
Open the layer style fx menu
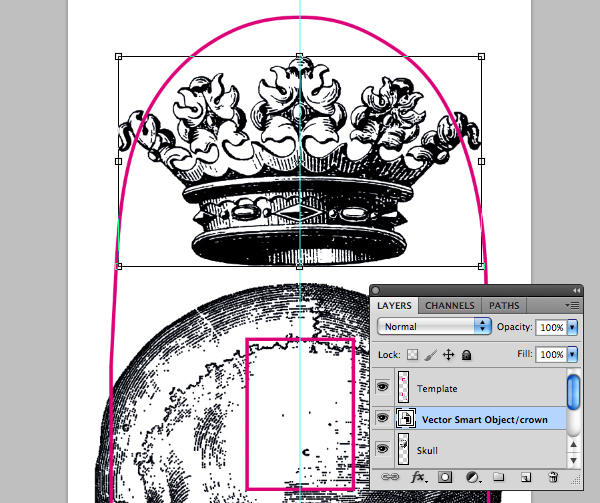(x=419, y=477)
